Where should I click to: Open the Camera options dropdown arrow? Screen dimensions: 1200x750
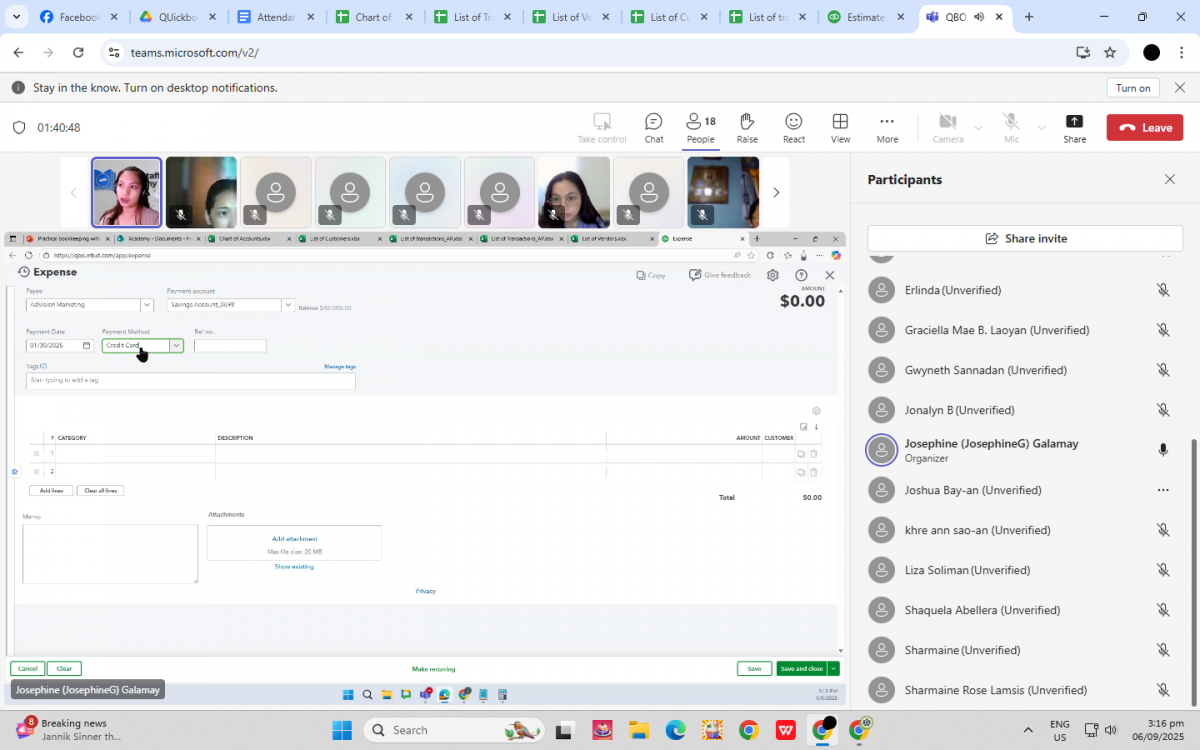pyautogui.click(x=978, y=128)
